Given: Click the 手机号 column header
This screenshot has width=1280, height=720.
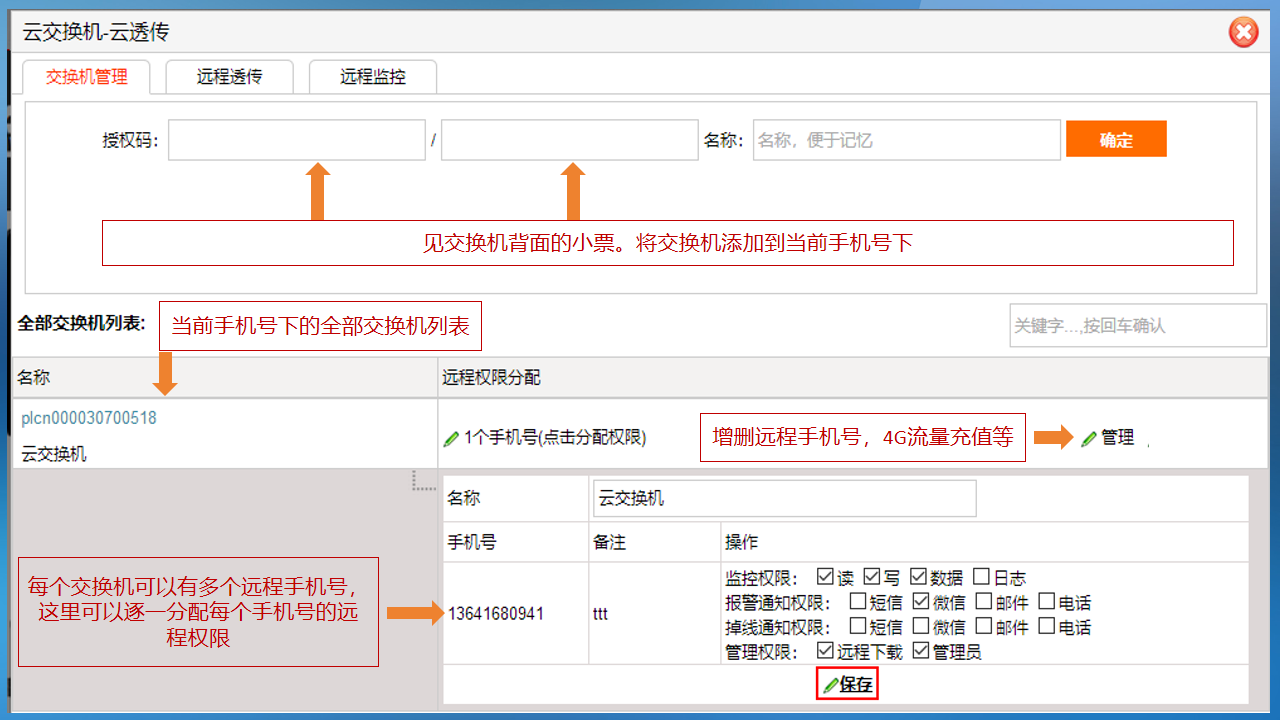Looking at the screenshot, I should point(472,542).
